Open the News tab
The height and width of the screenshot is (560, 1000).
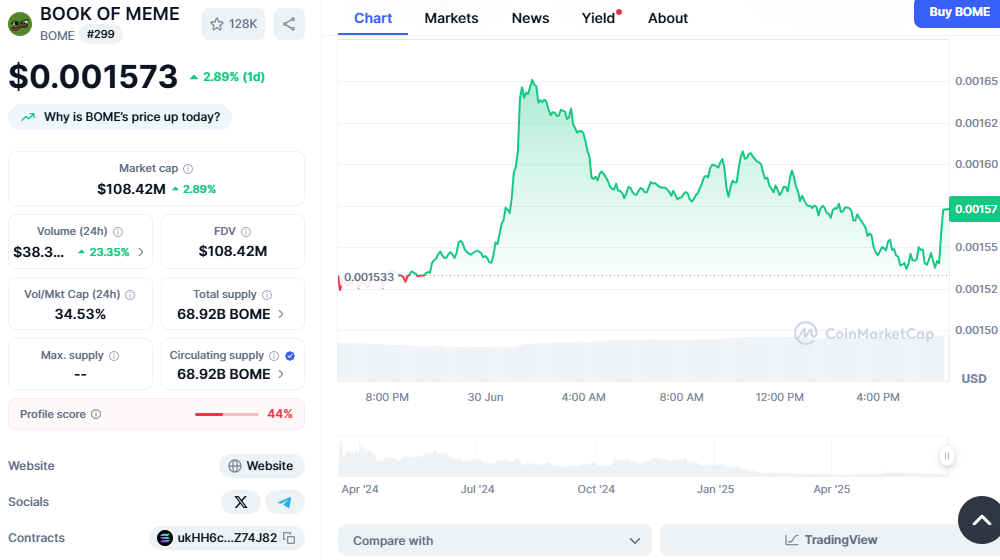coord(530,18)
